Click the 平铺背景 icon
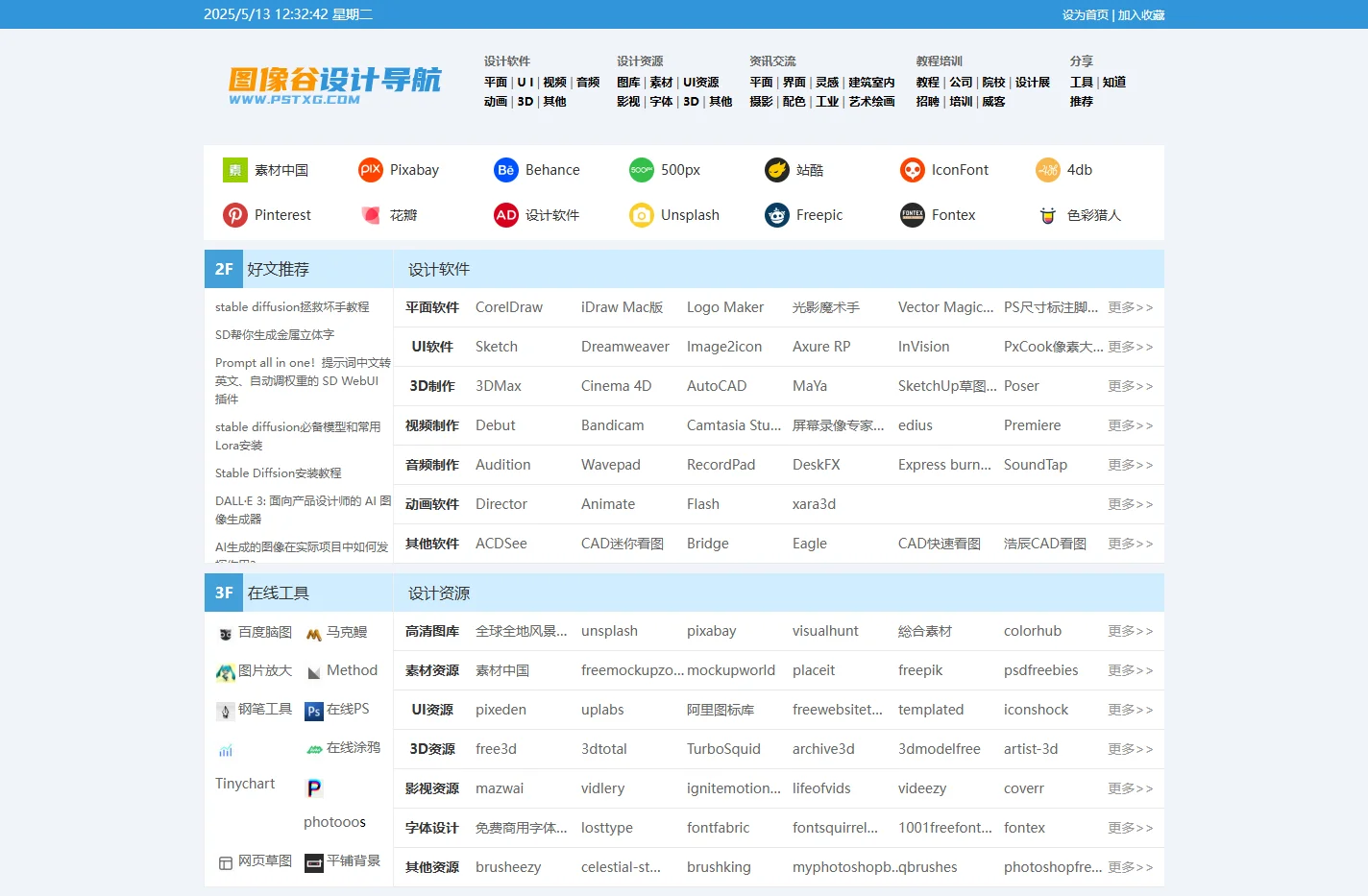The height and width of the screenshot is (896, 1368). pyautogui.click(x=314, y=862)
